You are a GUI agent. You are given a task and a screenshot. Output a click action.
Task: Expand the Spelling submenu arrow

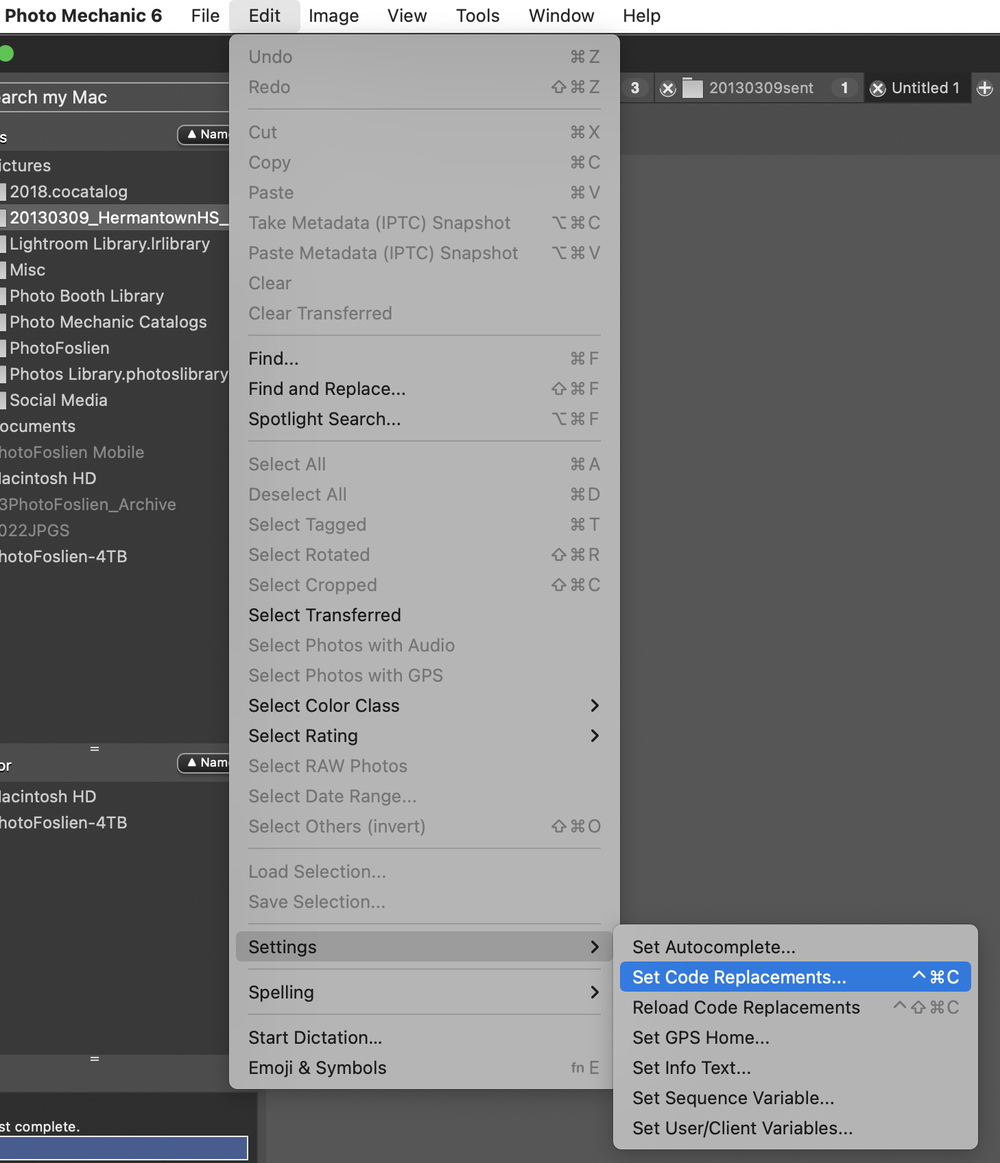[x=594, y=992]
